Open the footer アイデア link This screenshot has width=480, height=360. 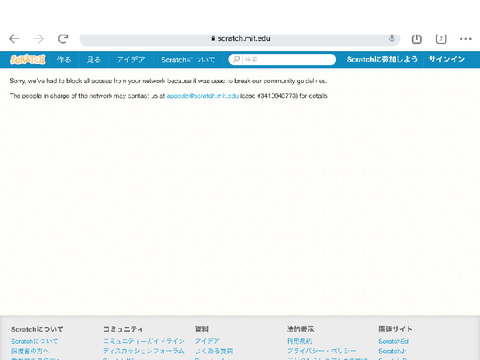pyautogui.click(x=207, y=341)
